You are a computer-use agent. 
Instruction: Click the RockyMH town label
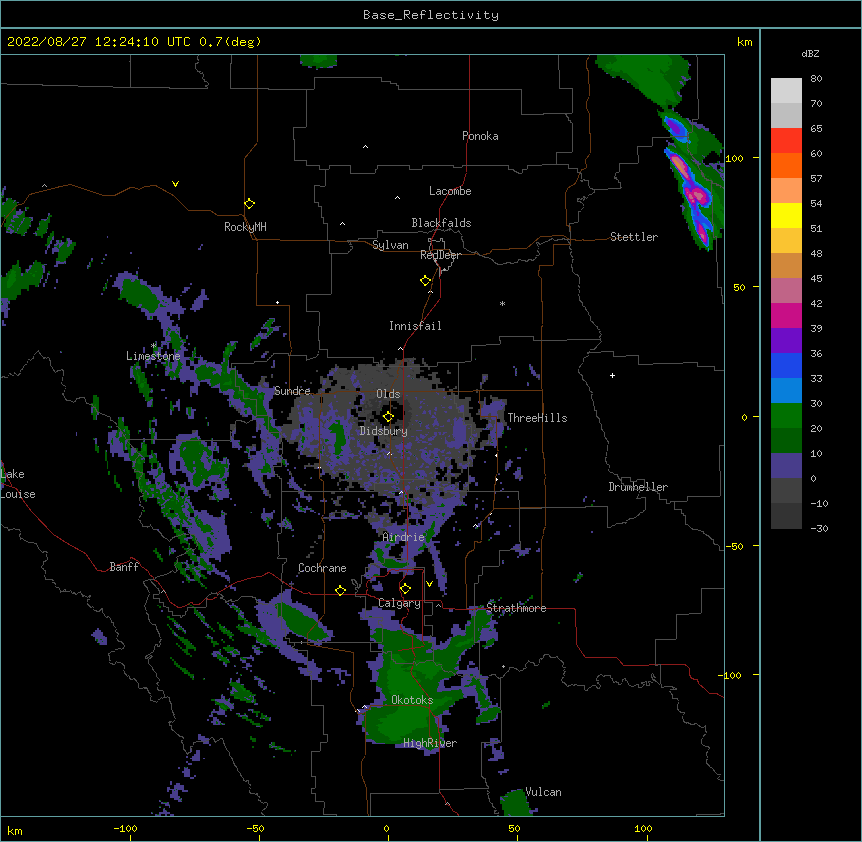(x=245, y=227)
